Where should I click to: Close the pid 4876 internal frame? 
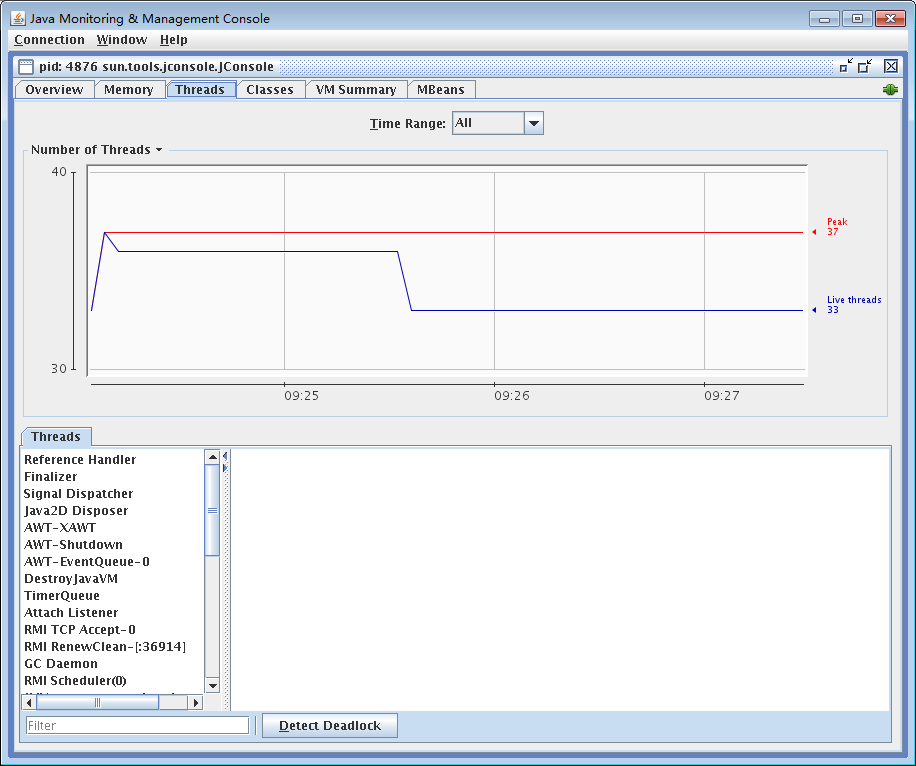[890, 66]
